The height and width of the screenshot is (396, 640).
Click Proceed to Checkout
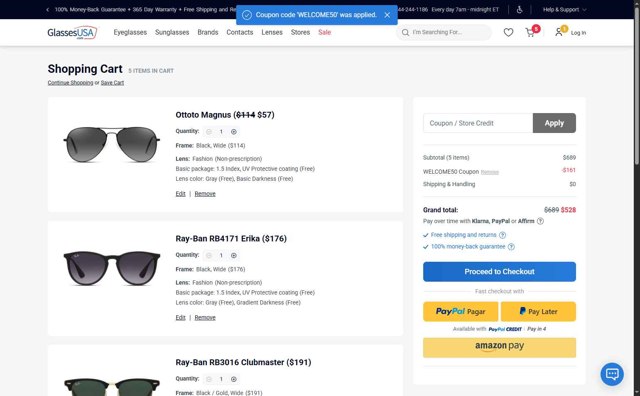[499, 271]
